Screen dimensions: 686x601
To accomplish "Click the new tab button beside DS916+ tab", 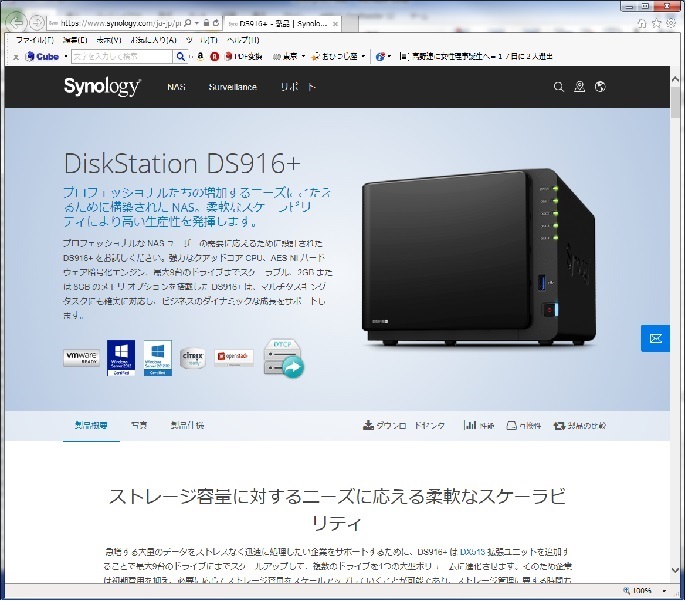I will click(350, 24).
